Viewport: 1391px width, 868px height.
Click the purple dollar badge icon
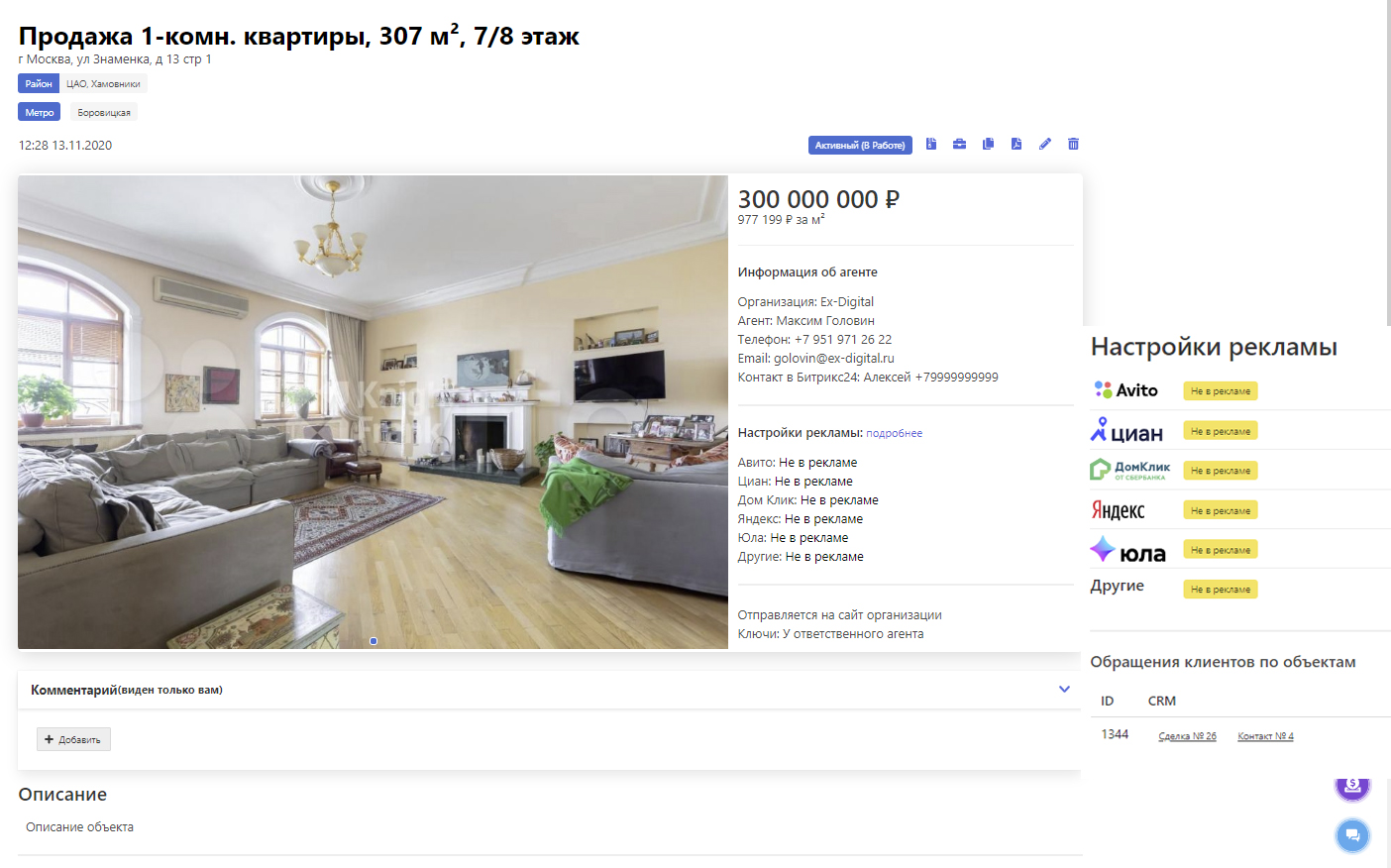[1352, 787]
